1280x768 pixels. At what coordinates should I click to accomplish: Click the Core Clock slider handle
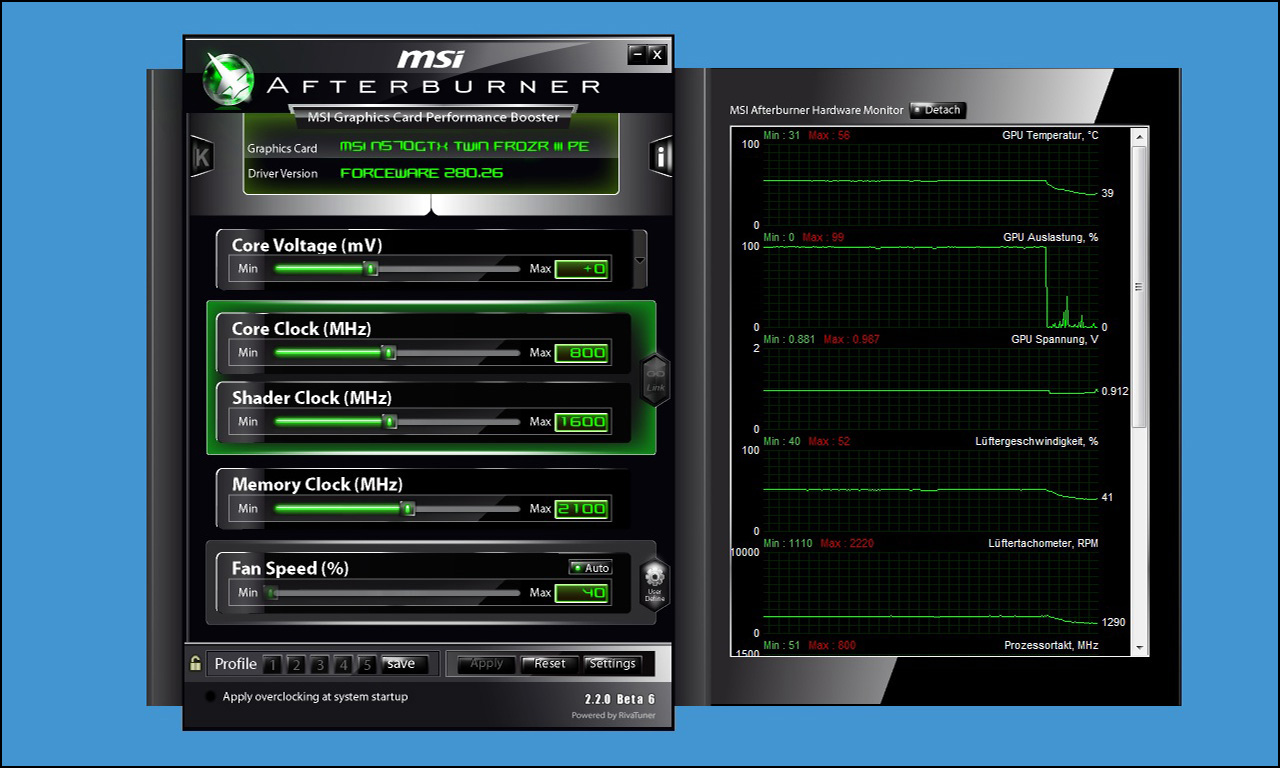click(x=389, y=352)
